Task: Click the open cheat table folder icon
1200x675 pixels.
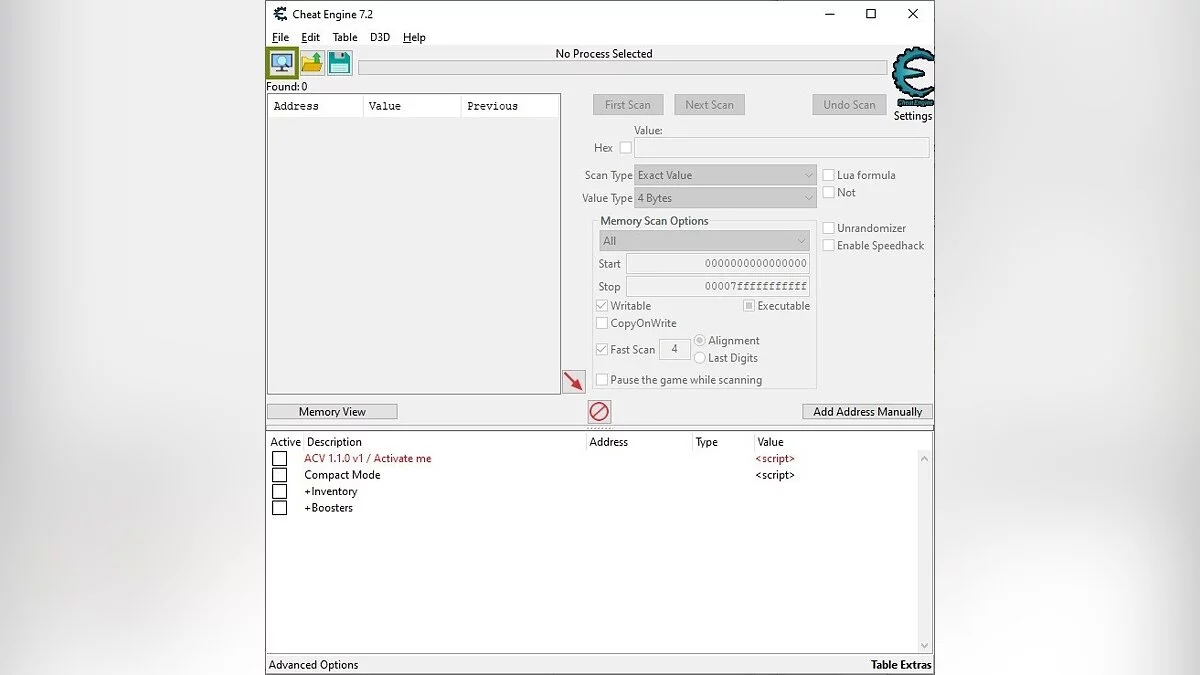Action: (310, 62)
